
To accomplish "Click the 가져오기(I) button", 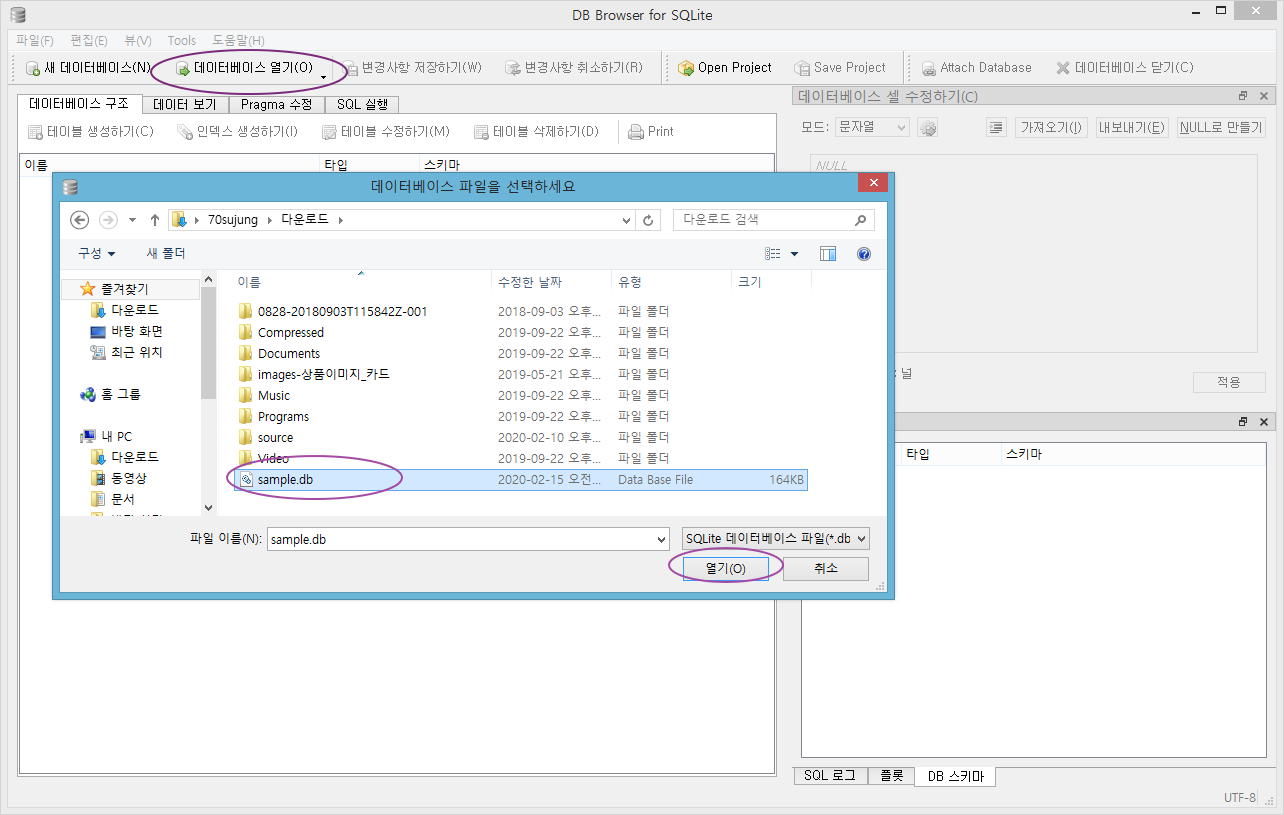I will point(1050,128).
